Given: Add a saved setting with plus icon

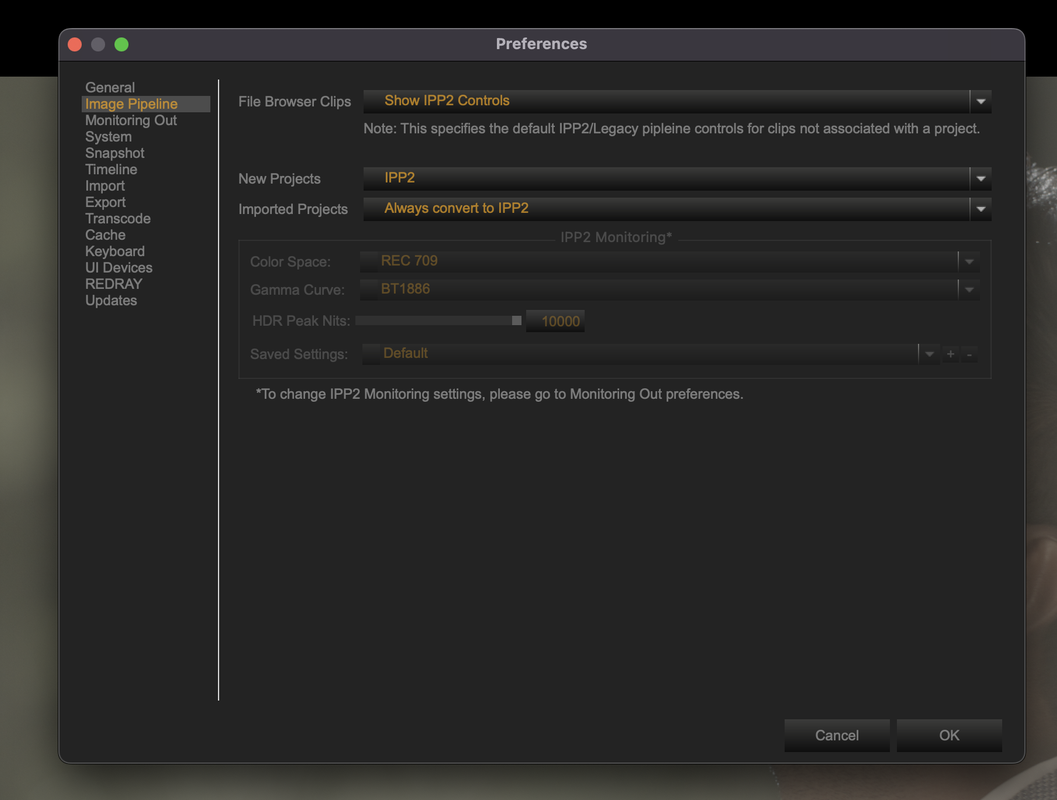Looking at the screenshot, I should click(x=950, y=354).
